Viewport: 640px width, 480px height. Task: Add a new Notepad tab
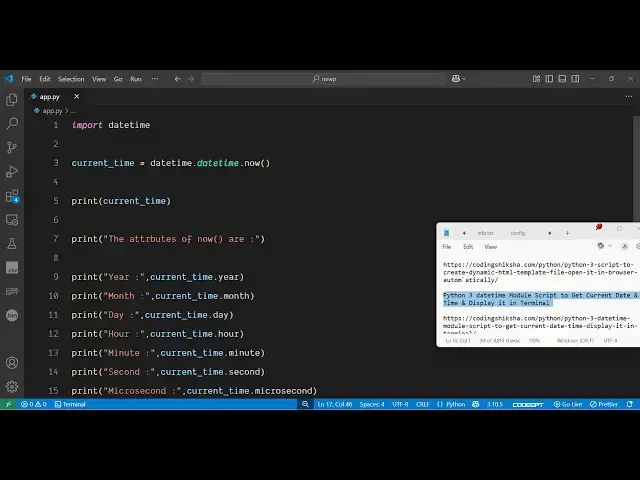tap(567, 233)
